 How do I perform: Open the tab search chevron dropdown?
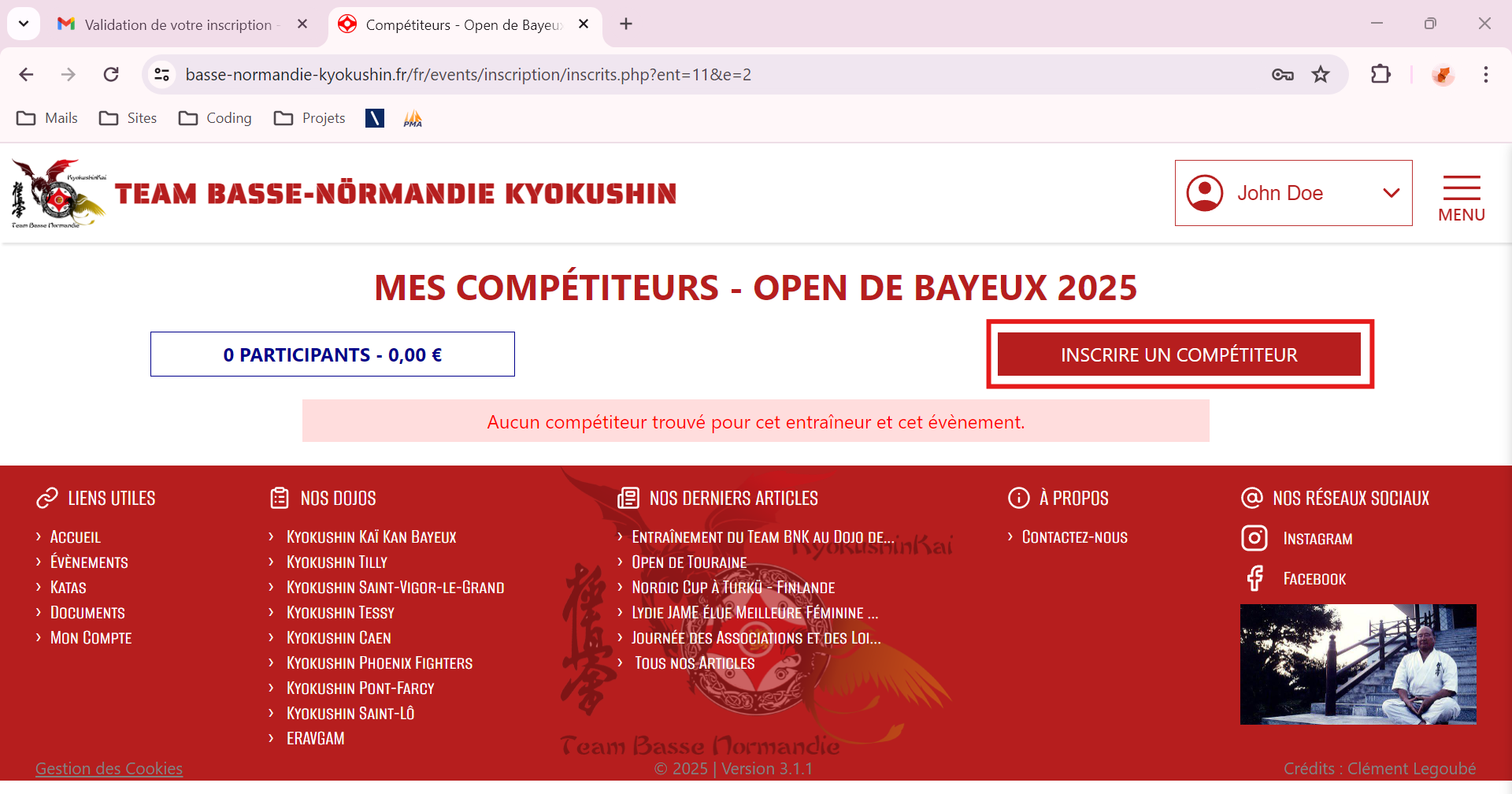[x=24, y=24]
